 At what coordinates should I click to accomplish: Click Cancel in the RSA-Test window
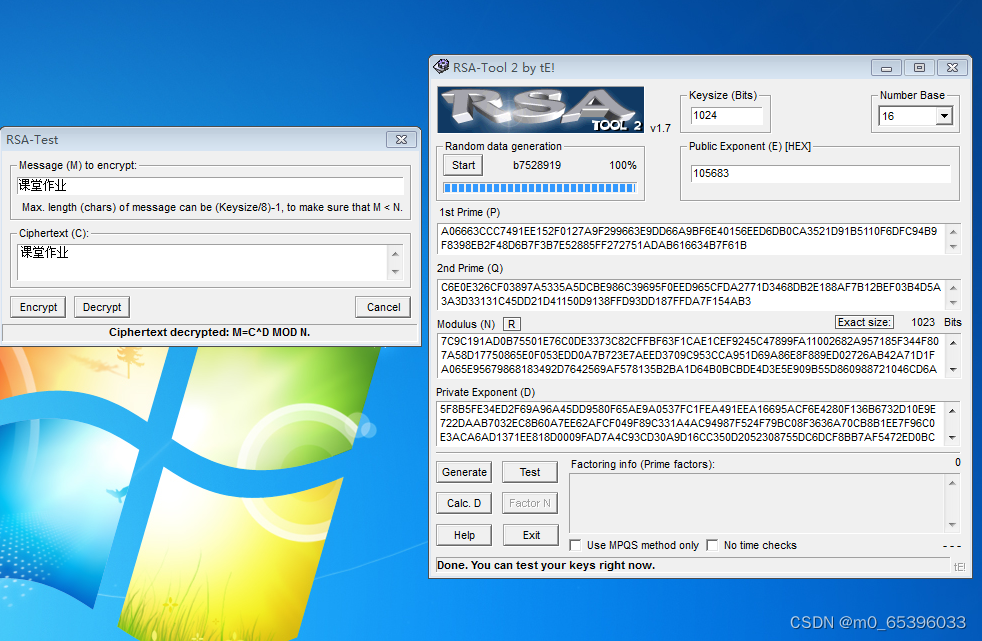coord(383,307)
